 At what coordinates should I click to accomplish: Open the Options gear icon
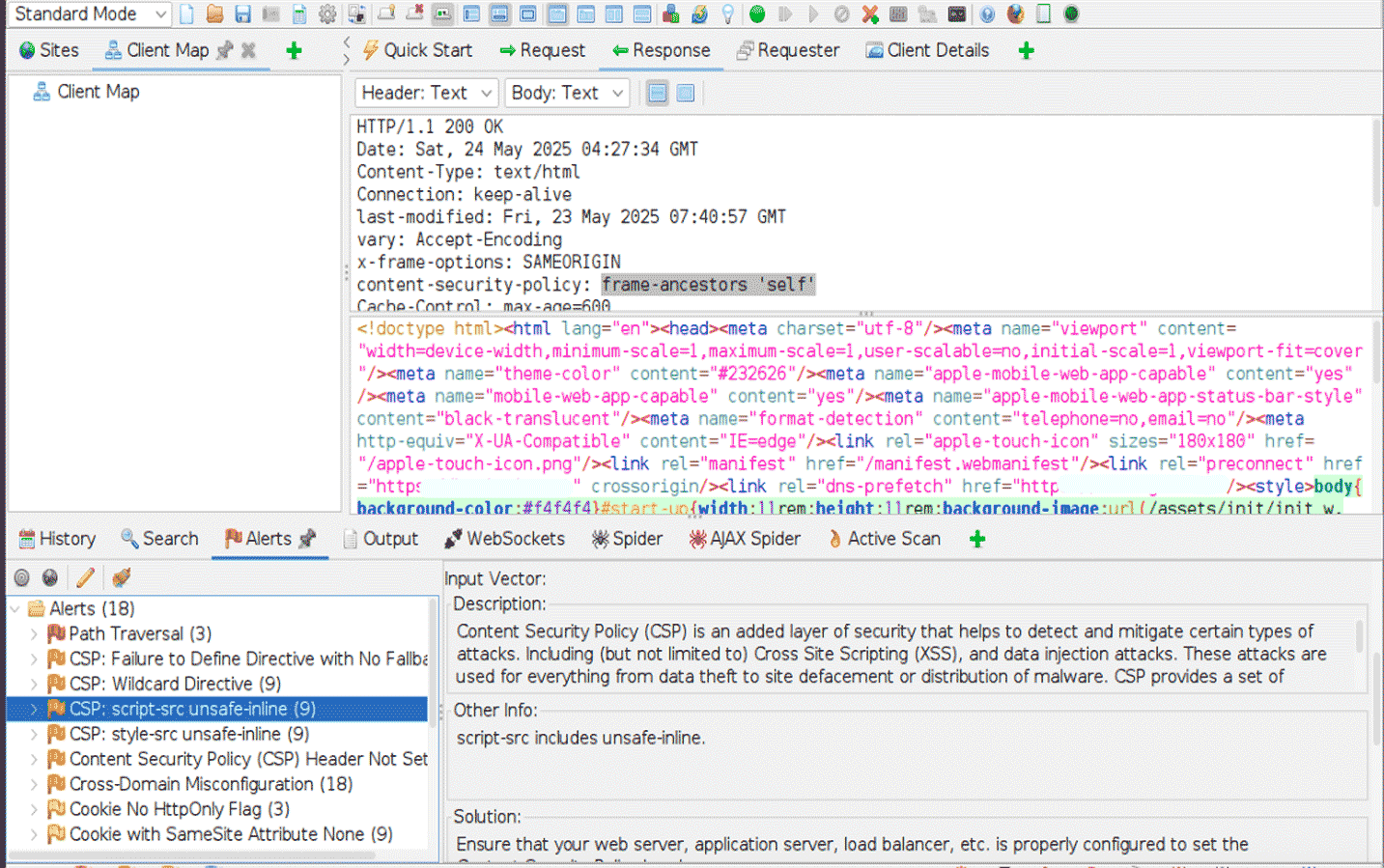click(327, 14)
